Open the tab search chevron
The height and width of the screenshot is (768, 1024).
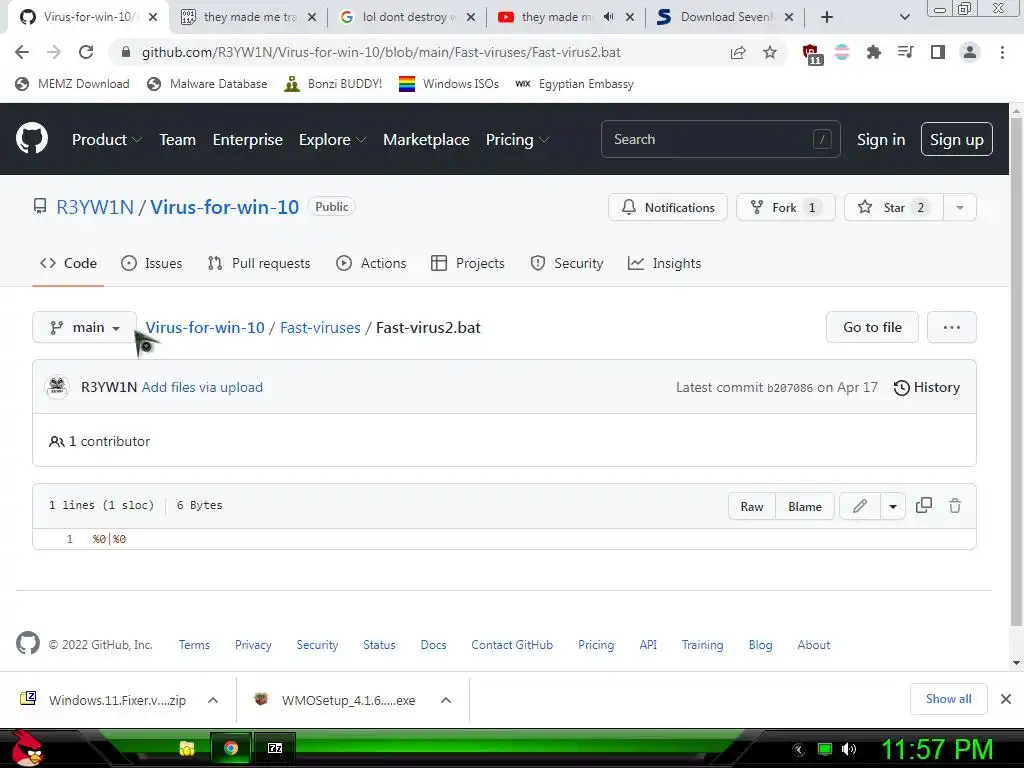[904, 17]
